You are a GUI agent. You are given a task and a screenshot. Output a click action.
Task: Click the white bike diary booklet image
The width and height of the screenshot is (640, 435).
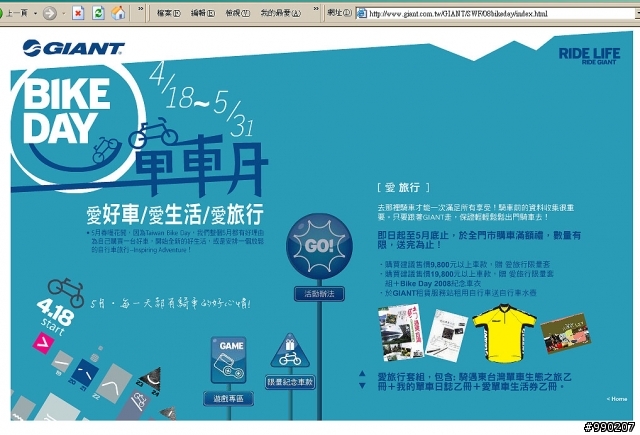[447, 335]
